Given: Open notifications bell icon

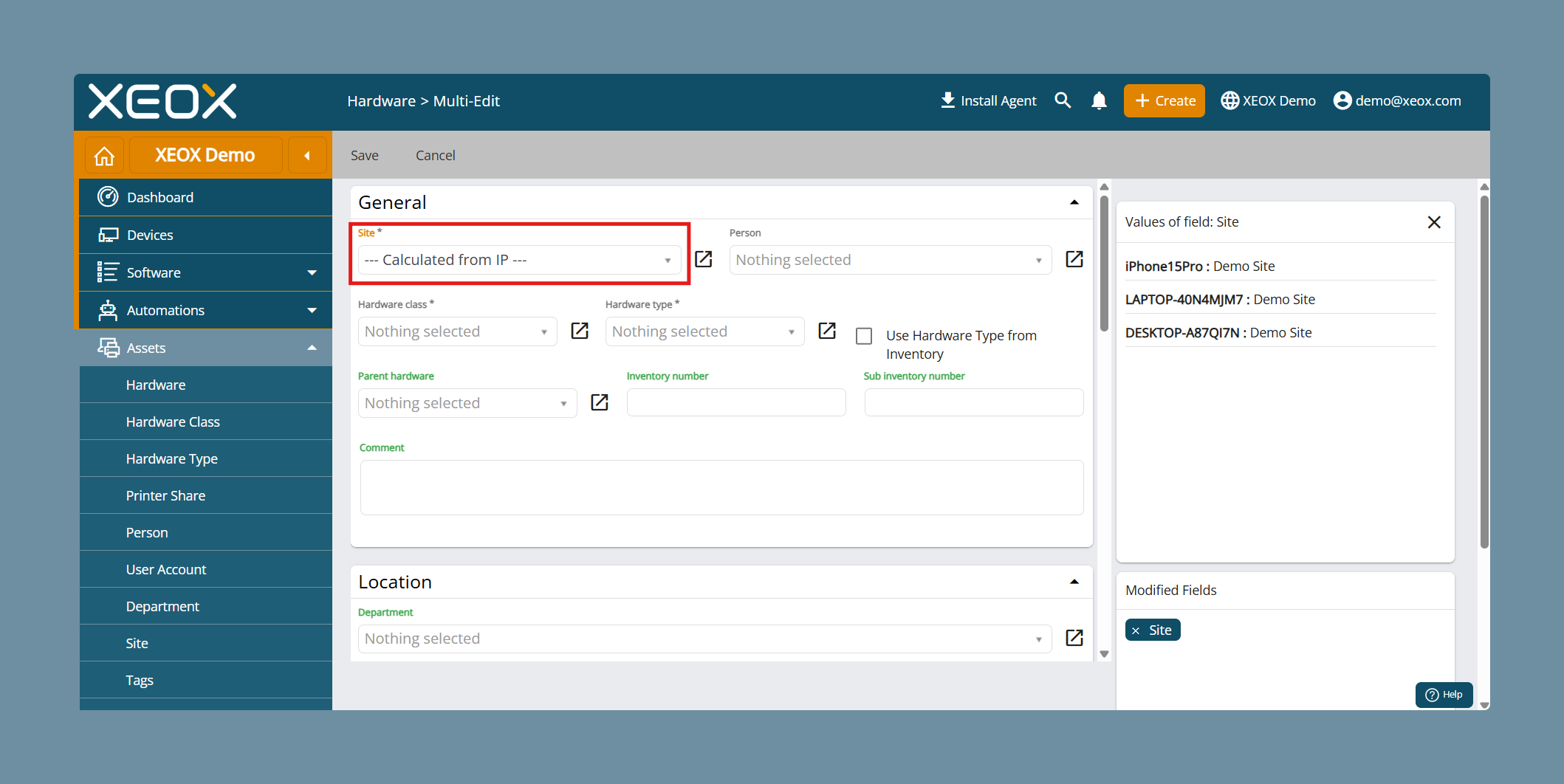Looking at the screenshot, I should (x=1099, y=100).
